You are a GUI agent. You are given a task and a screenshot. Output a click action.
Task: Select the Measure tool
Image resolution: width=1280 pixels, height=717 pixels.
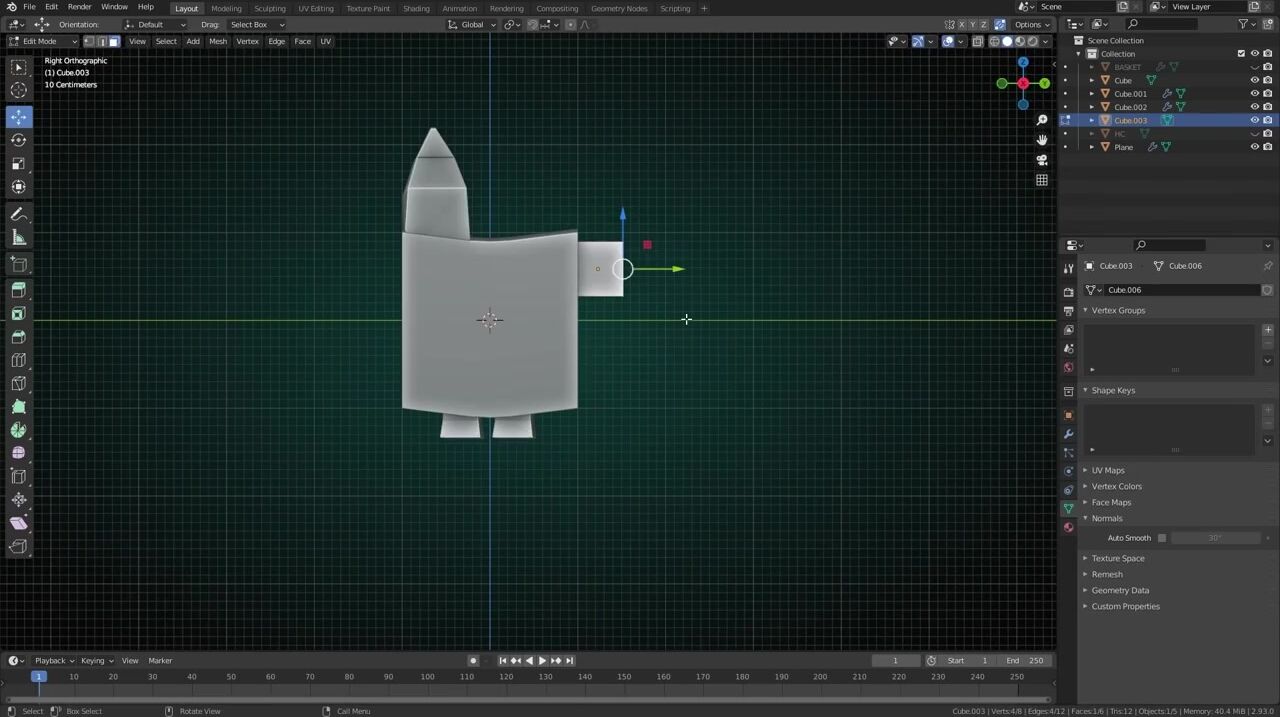pyautogui.click(x=18, y=238)
